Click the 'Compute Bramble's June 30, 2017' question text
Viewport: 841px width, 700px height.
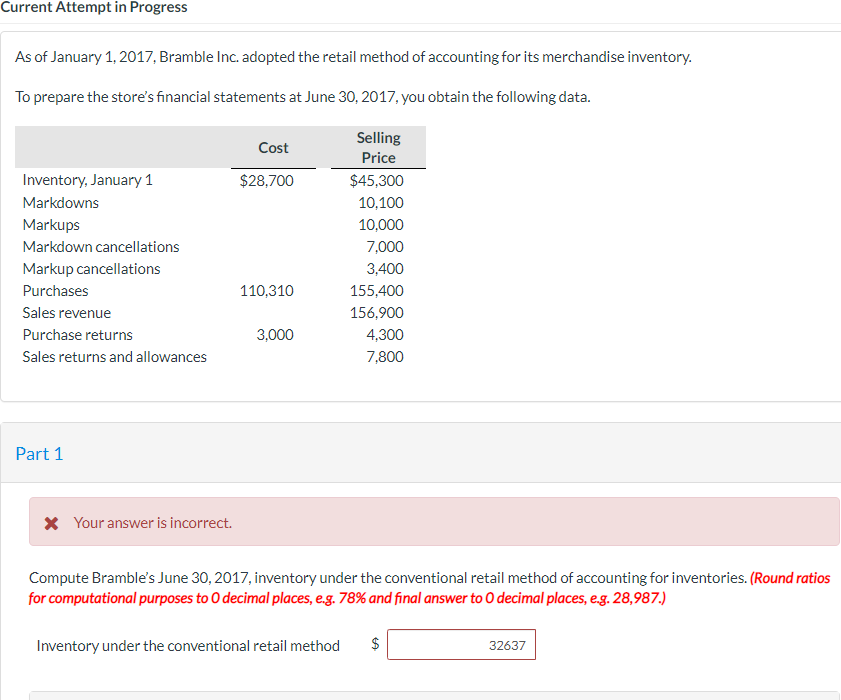point(388,578)
